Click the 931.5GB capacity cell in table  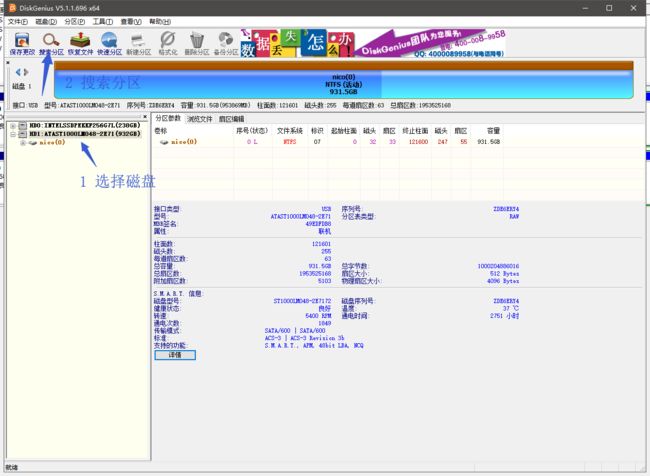(x=489, y=142)
